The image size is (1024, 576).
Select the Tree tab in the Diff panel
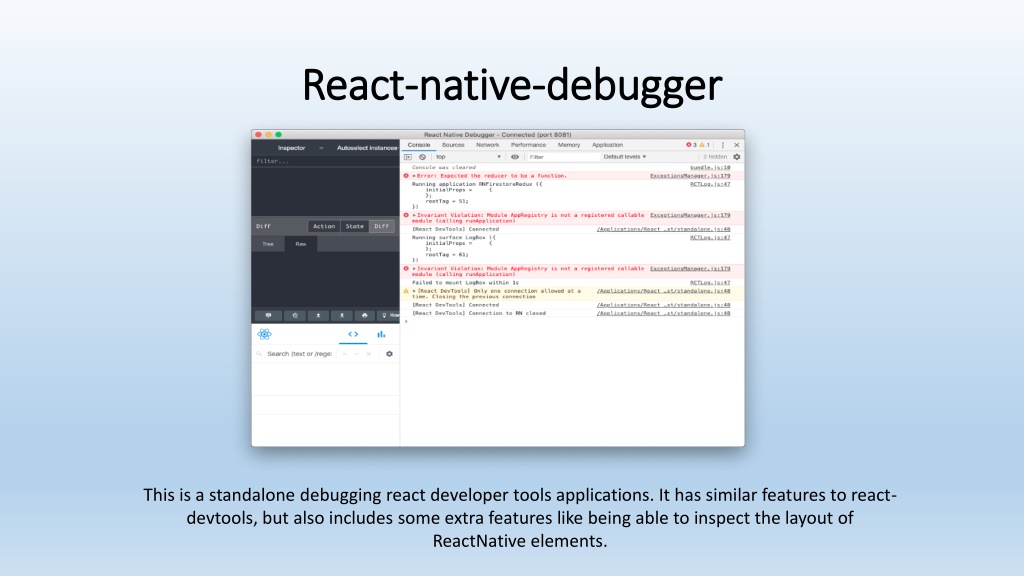click(268, 244)
